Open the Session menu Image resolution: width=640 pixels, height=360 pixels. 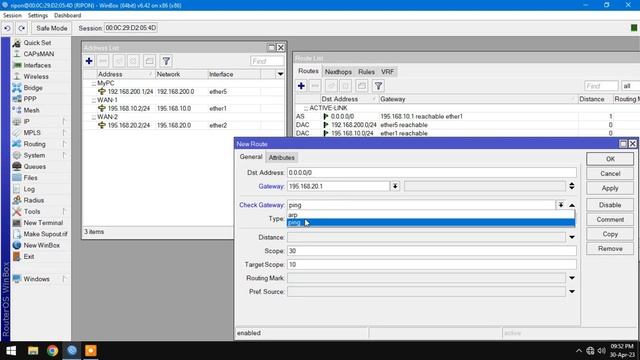12,16
